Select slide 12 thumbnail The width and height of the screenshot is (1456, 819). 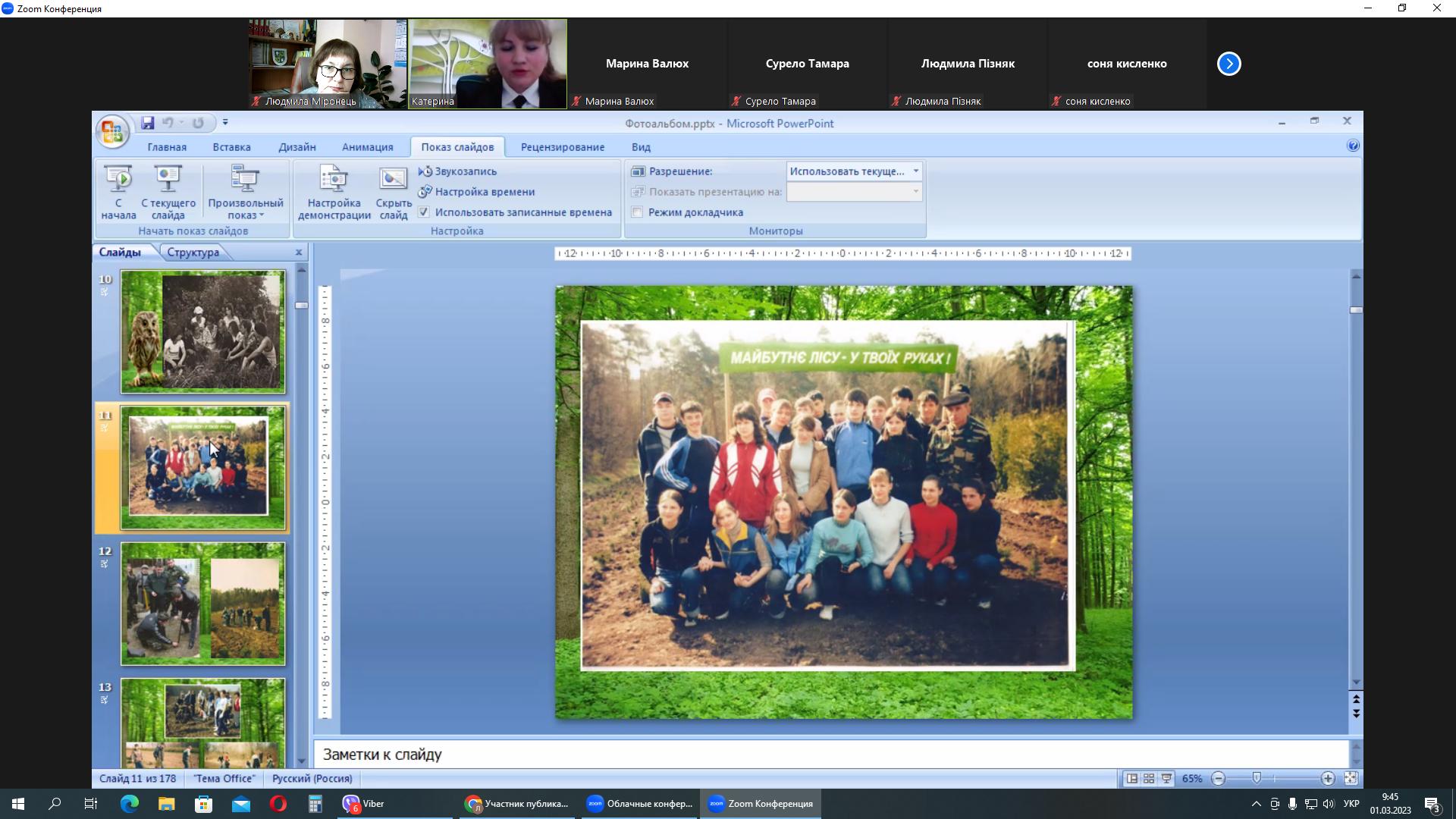click(x=202, y=604)
